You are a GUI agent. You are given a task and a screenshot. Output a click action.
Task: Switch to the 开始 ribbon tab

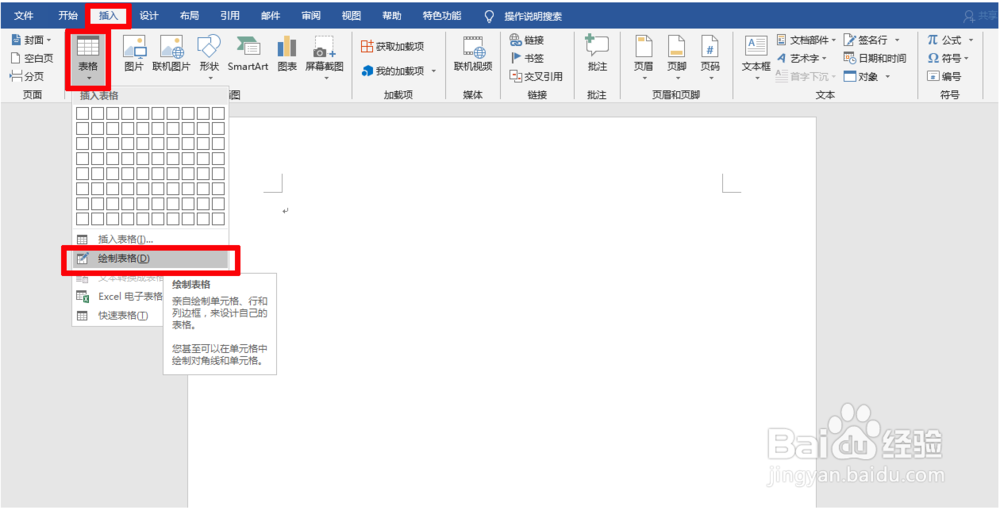pyautogui.click(x=68, y=16)
